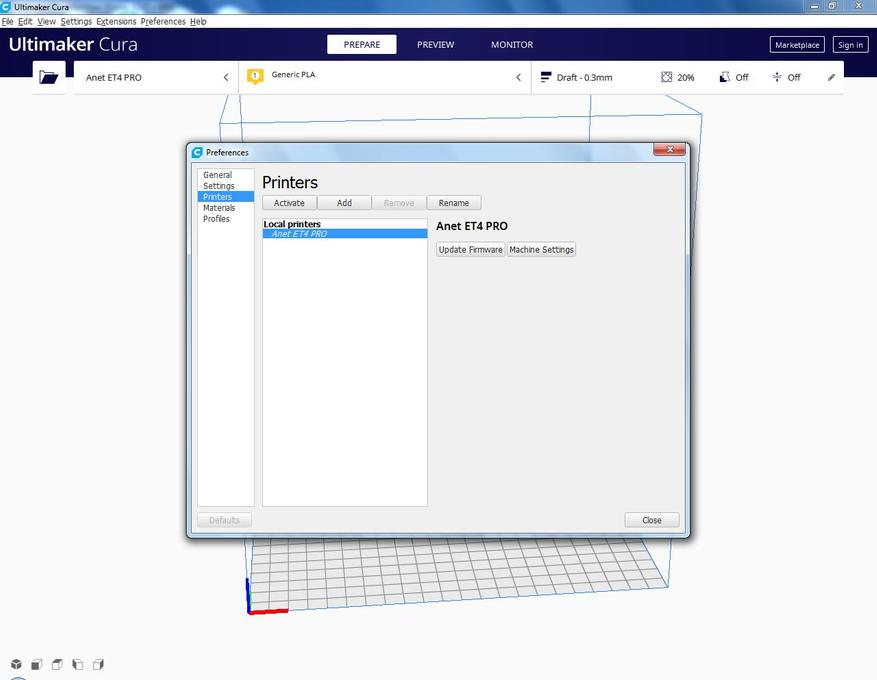Click the Generic PLA material icon

[255, 76]
